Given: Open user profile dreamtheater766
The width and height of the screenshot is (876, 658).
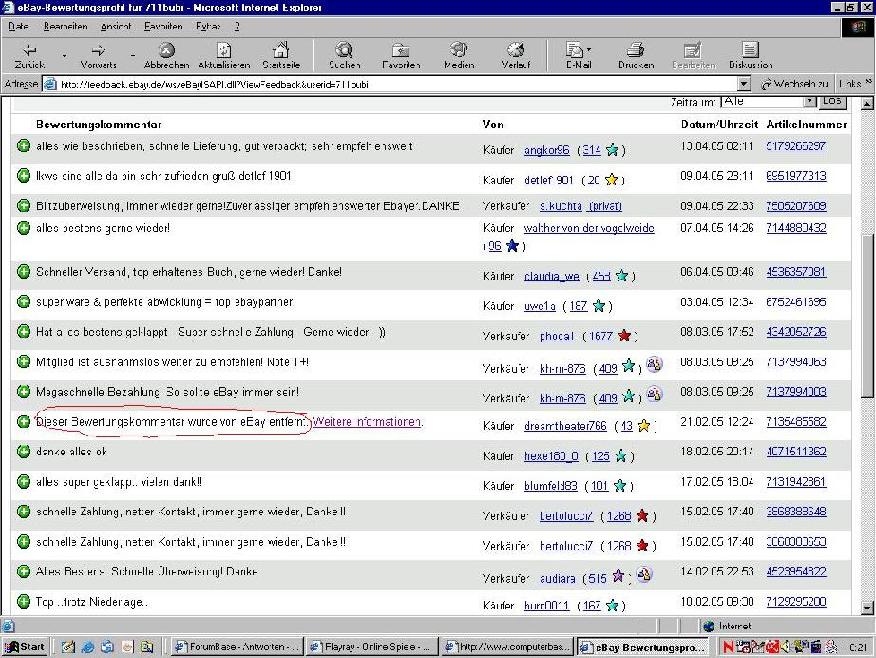Looking at the screenshot, I should 565,426.
